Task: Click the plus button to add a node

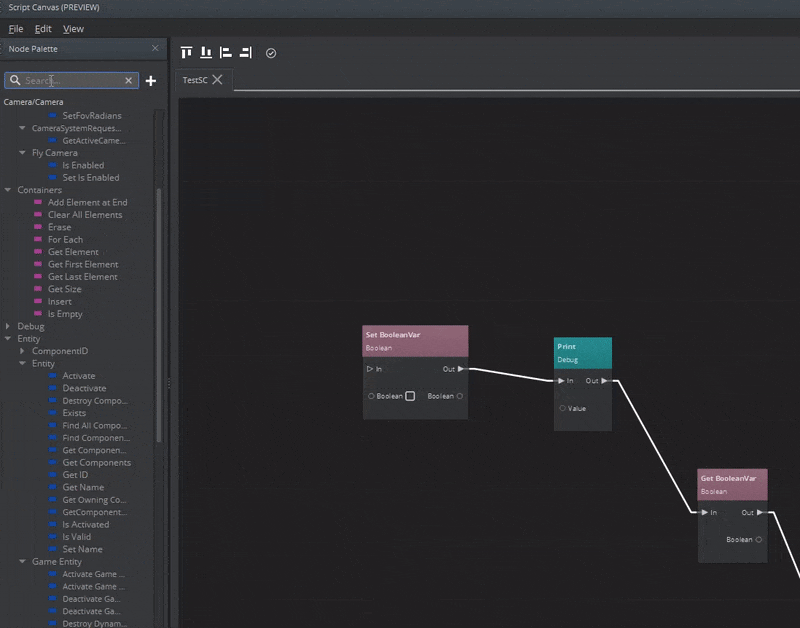Action: pyautogui.click(x=150, y=80)
